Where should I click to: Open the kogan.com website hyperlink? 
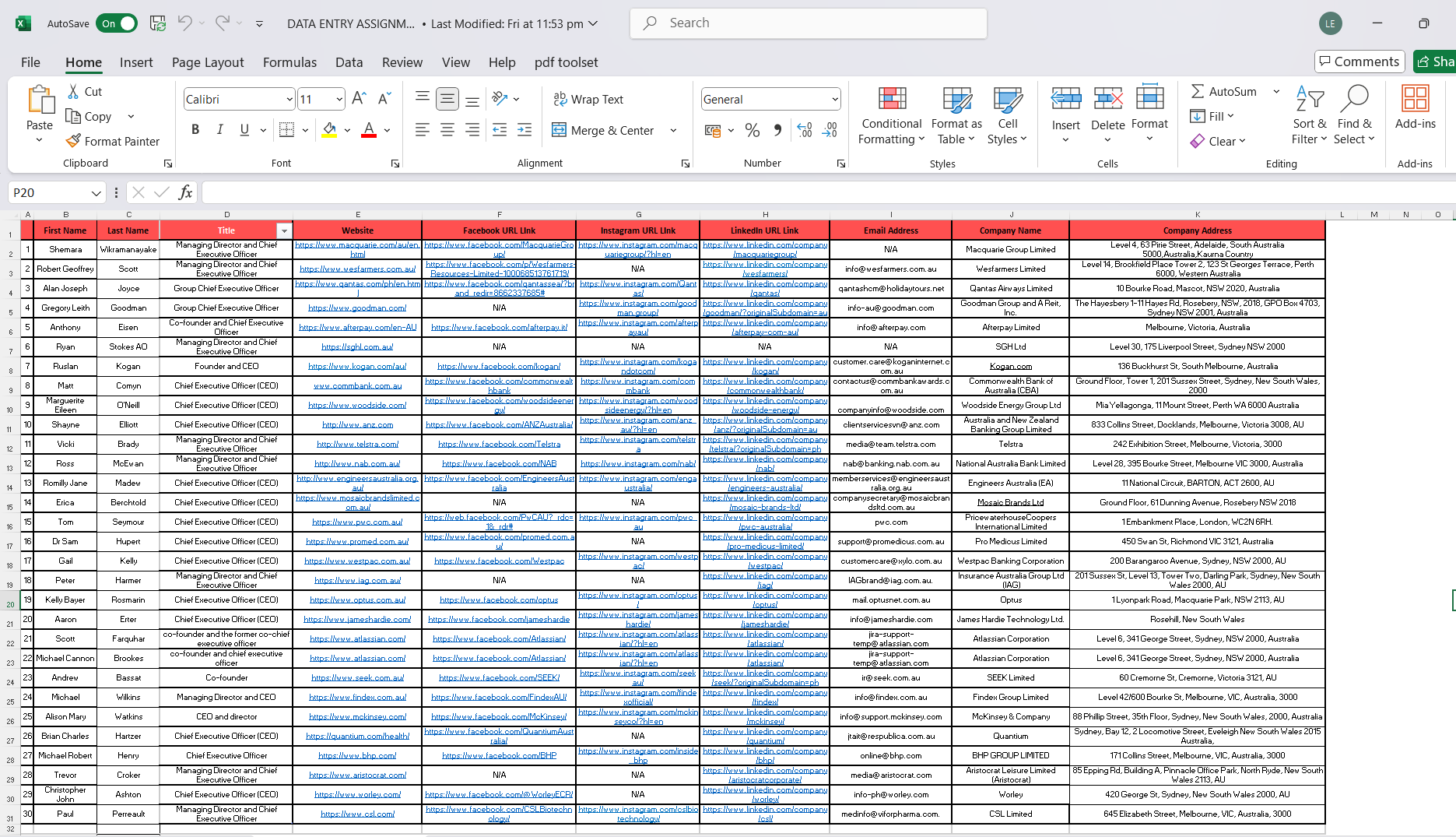point(357,366)
